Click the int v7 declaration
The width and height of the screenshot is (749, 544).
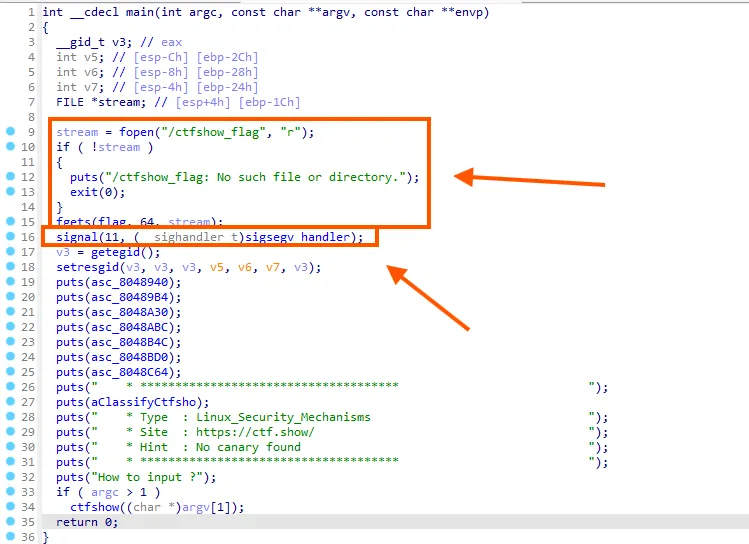(x=80, y=87)
